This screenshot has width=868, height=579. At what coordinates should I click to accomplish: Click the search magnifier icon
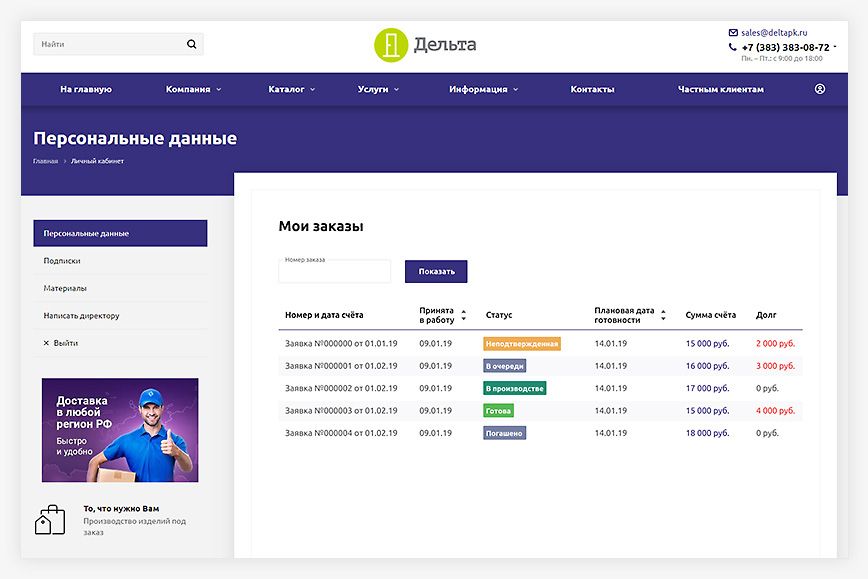pyautogui.click(x=192, y=44)
